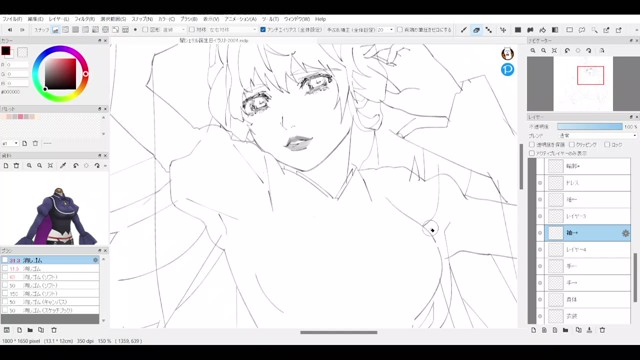This screenshot has width=640, height=360.
Task: Expand the stabilizer correction dropdown
Action: [391, 30]
